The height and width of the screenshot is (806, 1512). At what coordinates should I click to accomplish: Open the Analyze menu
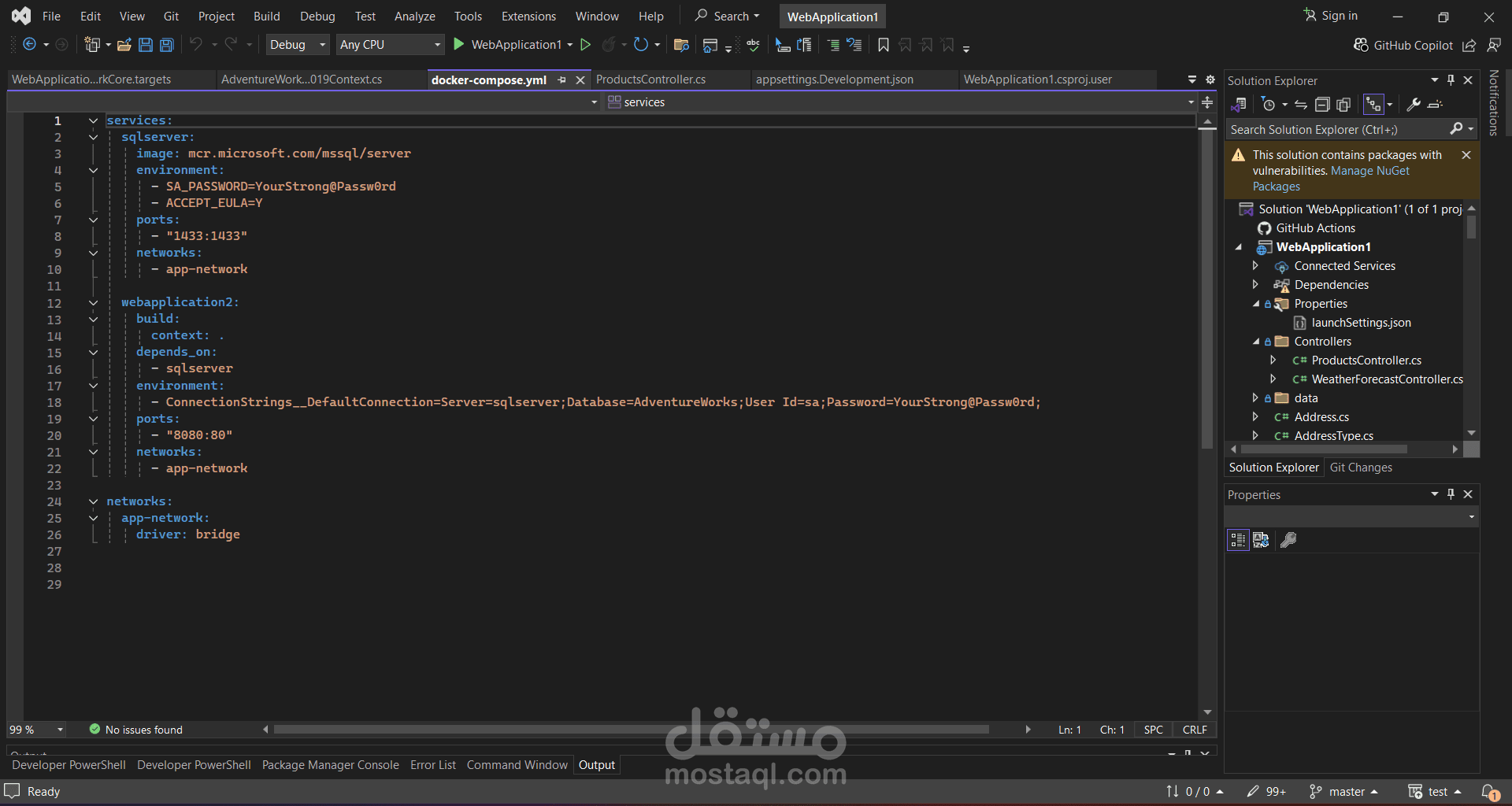[x=414, y=17]
